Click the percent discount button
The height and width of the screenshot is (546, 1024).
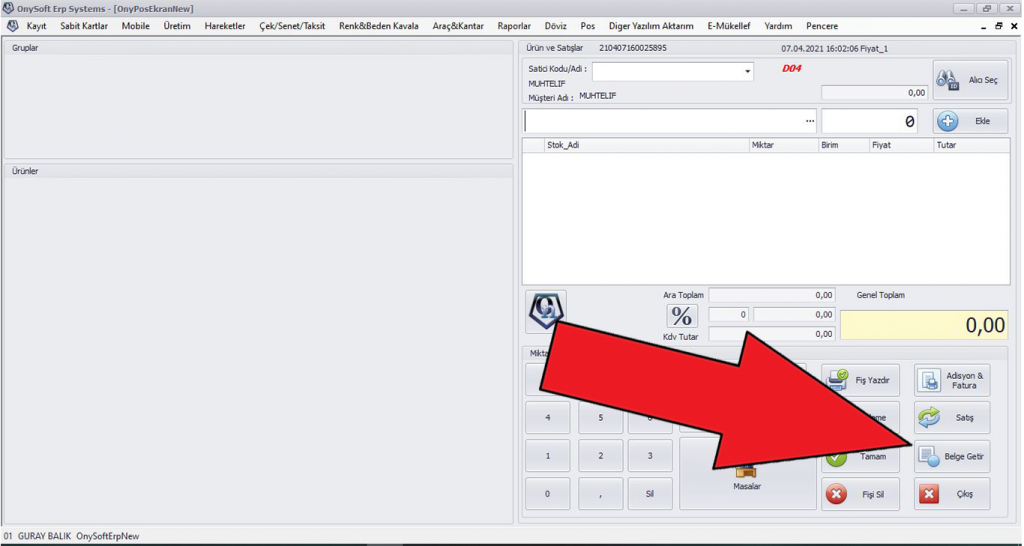(x=682, y=317)
